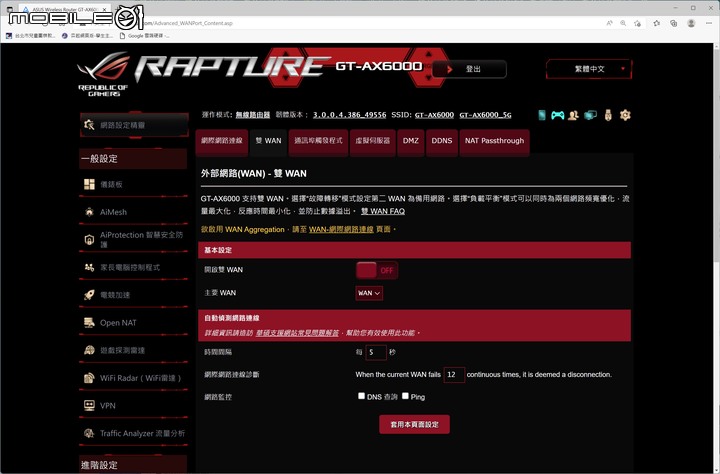Click firmware version 3.0.0.4.386_49556 link

[349, 115]
